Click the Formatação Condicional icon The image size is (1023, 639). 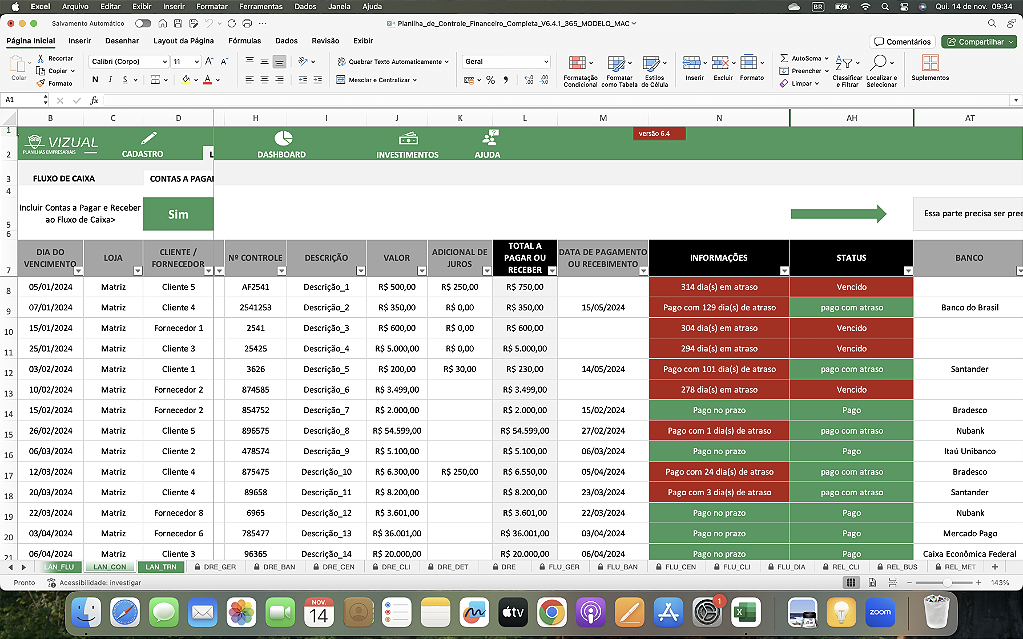click(x=577, y=63)
